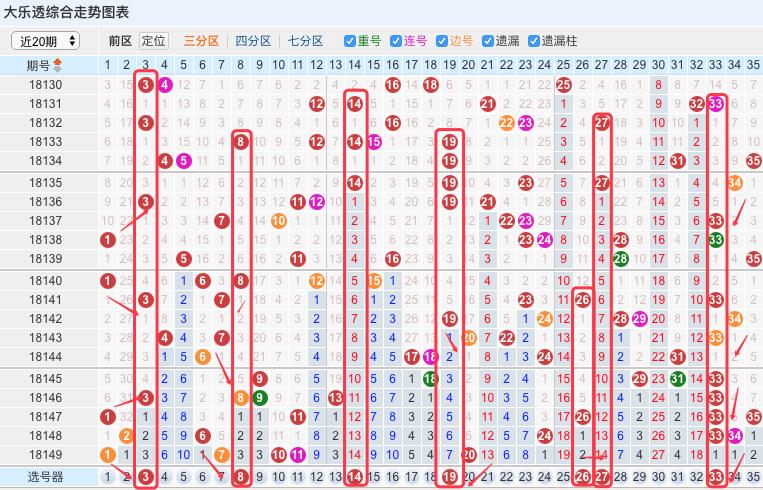Pick number 5 in the 选号器 row

point(183,477)
